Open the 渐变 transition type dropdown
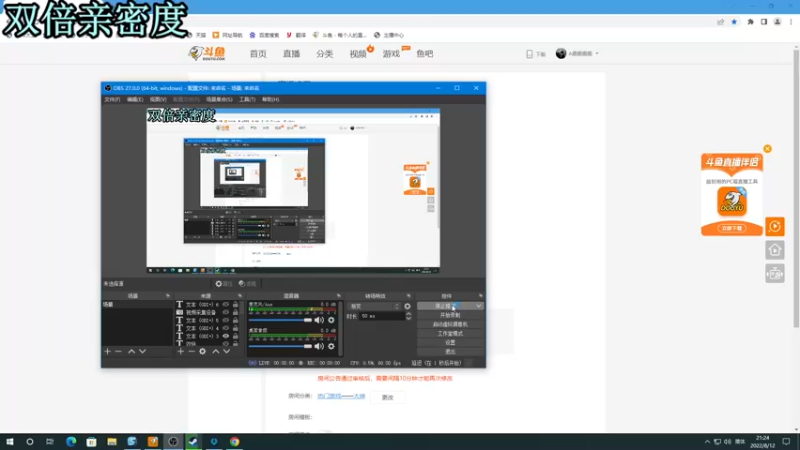Viewport: 800px width, 450px height. tap(374, 306)
